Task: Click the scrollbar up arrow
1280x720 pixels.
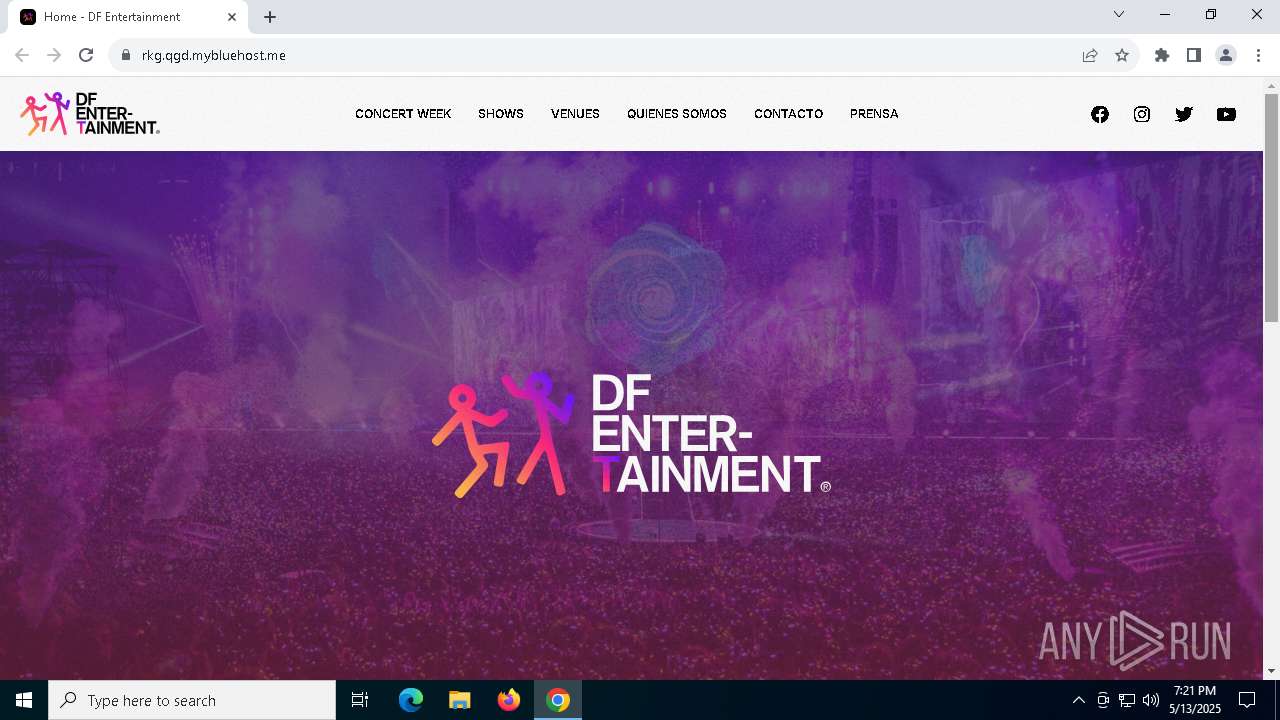Action: [x=1271, y=85]
